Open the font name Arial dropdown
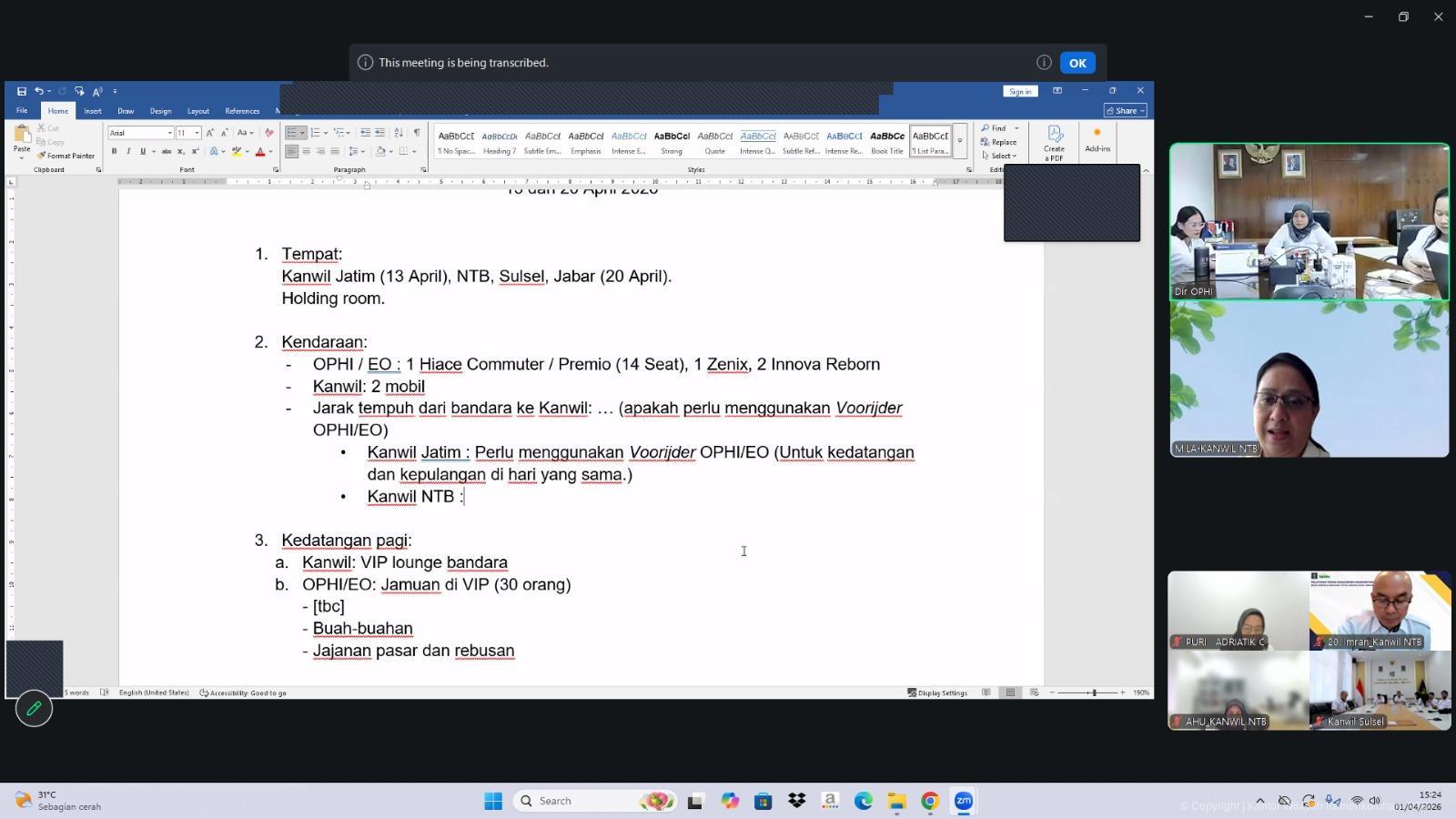Image resolution: width=1456 pixels, height=819 pixels. tap(169, 133)
